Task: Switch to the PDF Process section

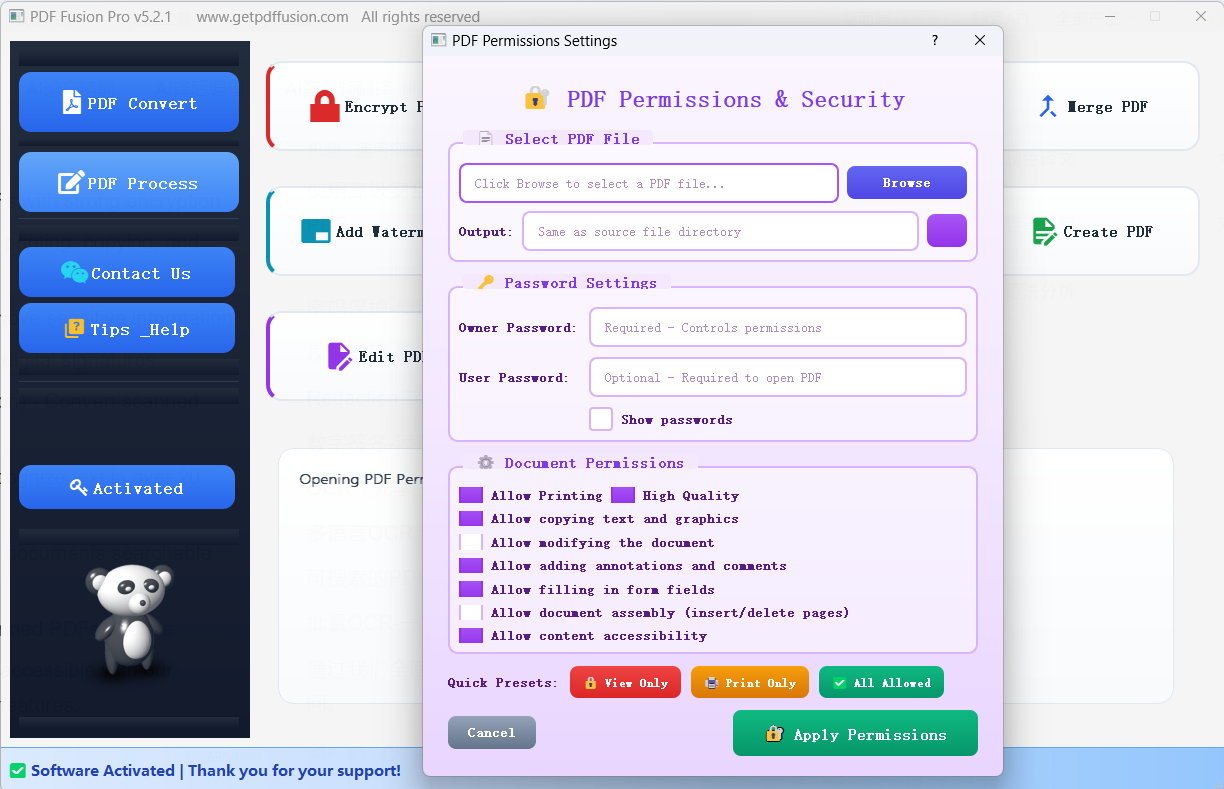Action: pos(129,183)
